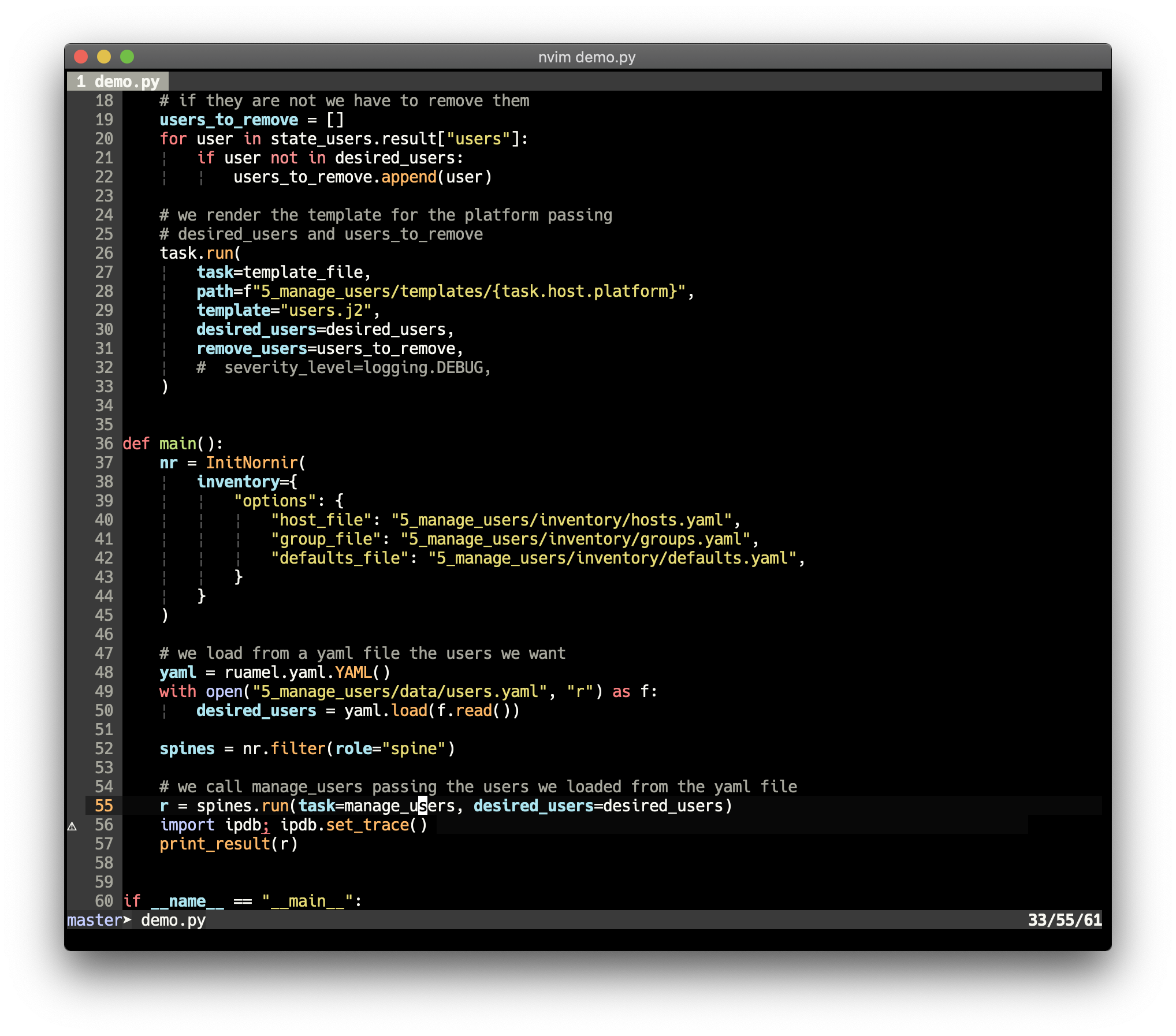
Task: Click 'task=template_file,' argument
Action: point(284,272)
